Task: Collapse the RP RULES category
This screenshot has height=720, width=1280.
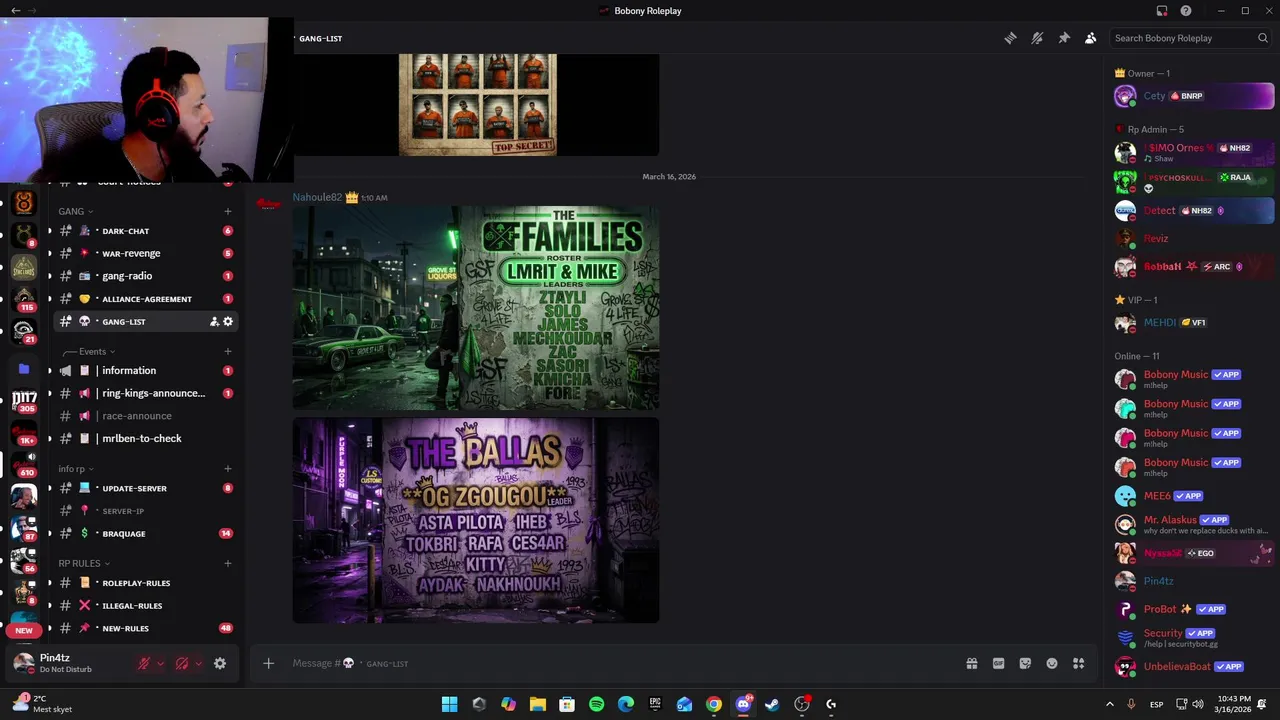Action: [x=83, y=563]
